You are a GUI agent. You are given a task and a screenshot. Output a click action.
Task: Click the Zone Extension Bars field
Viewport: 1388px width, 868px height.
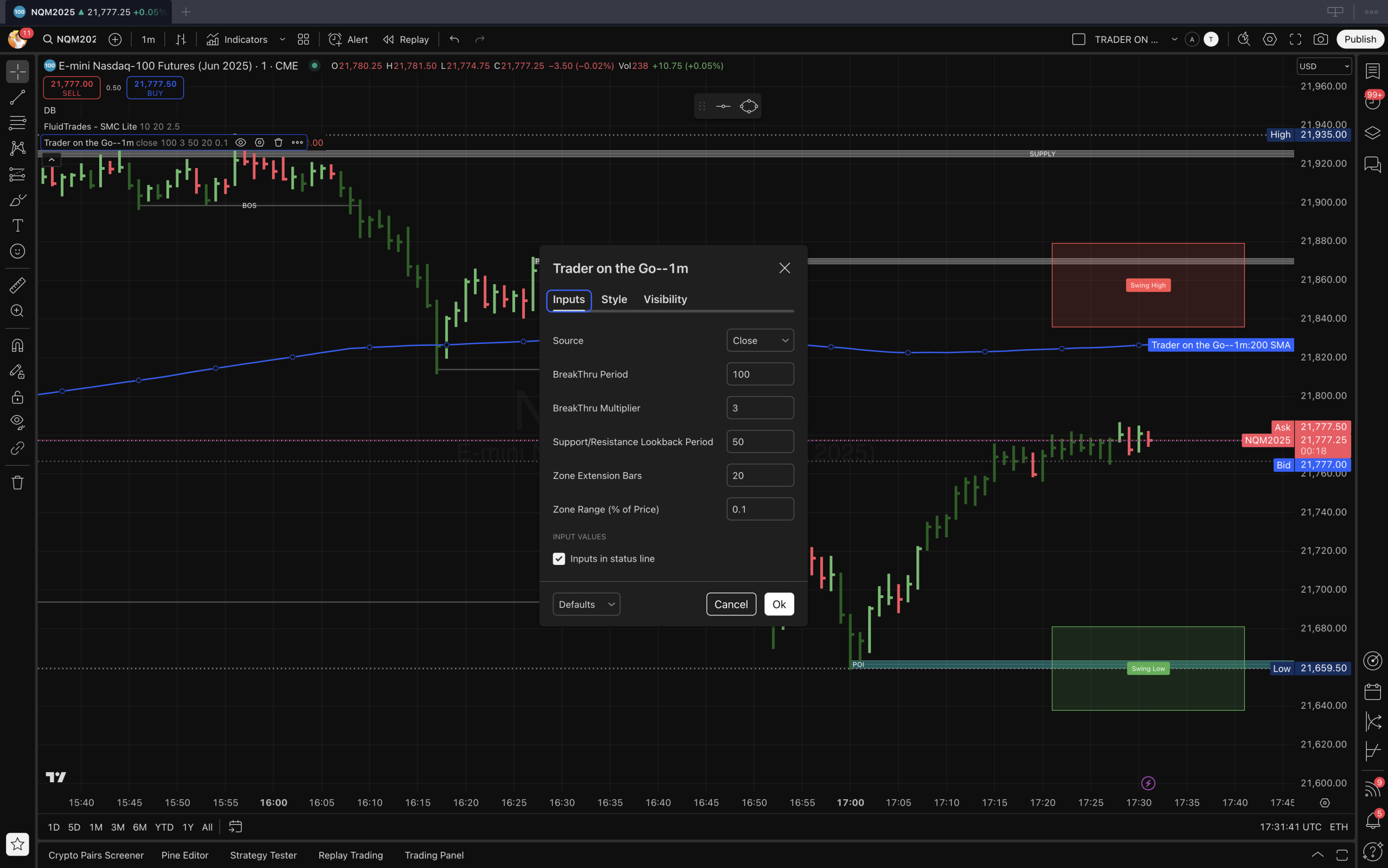point(760,475)
